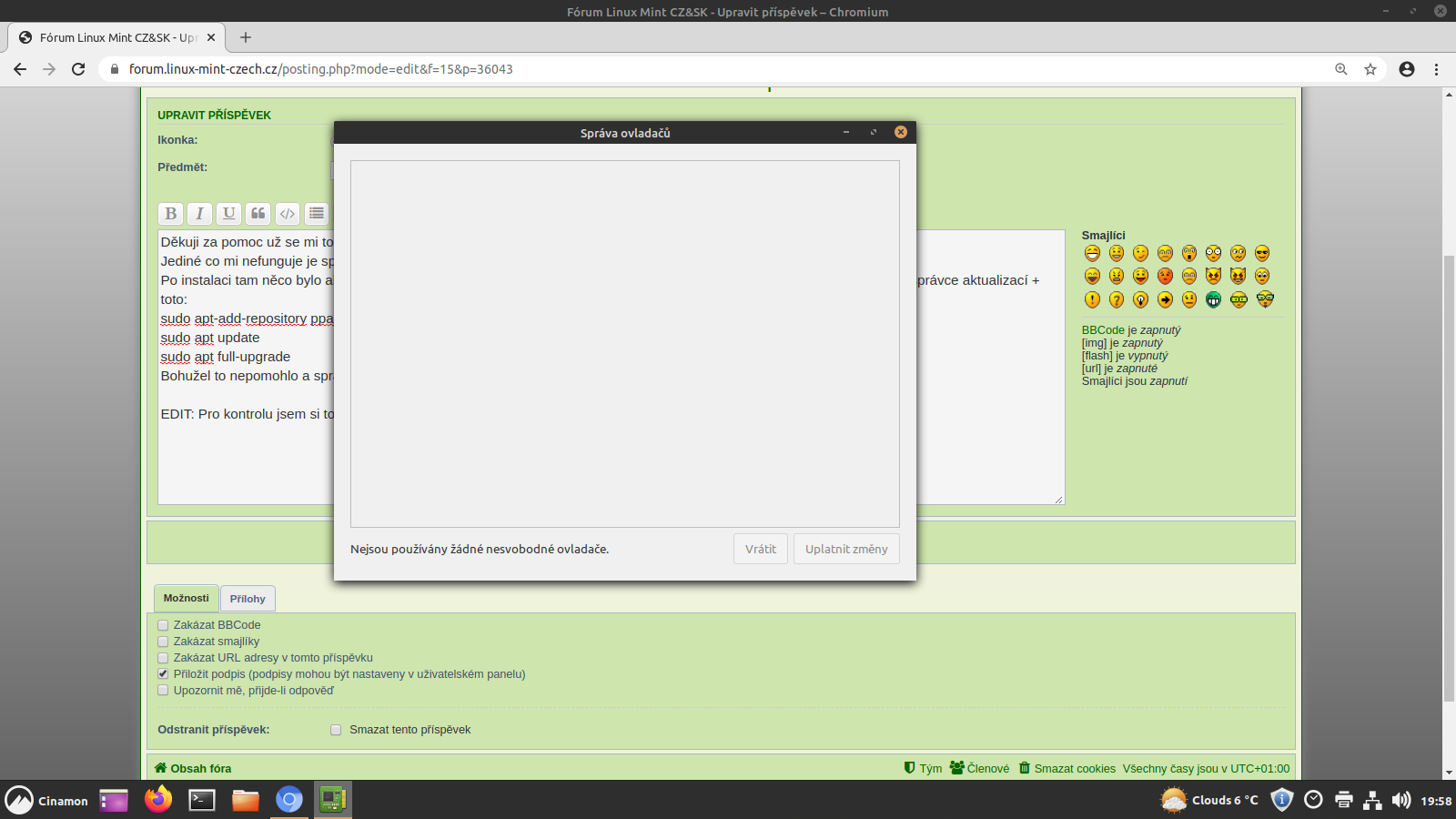1456x819 pixels.
Task: Insert code tag with code button
Action: (x=288, y=214)
